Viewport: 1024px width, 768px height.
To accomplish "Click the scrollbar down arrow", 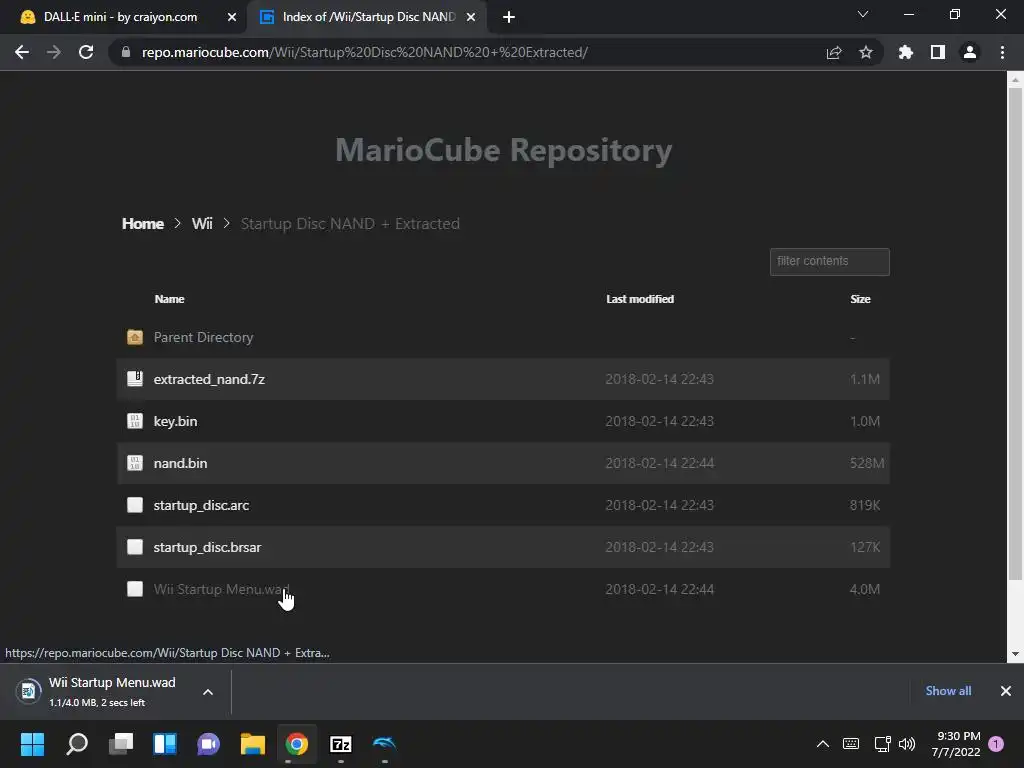I will coord(1015,654).
